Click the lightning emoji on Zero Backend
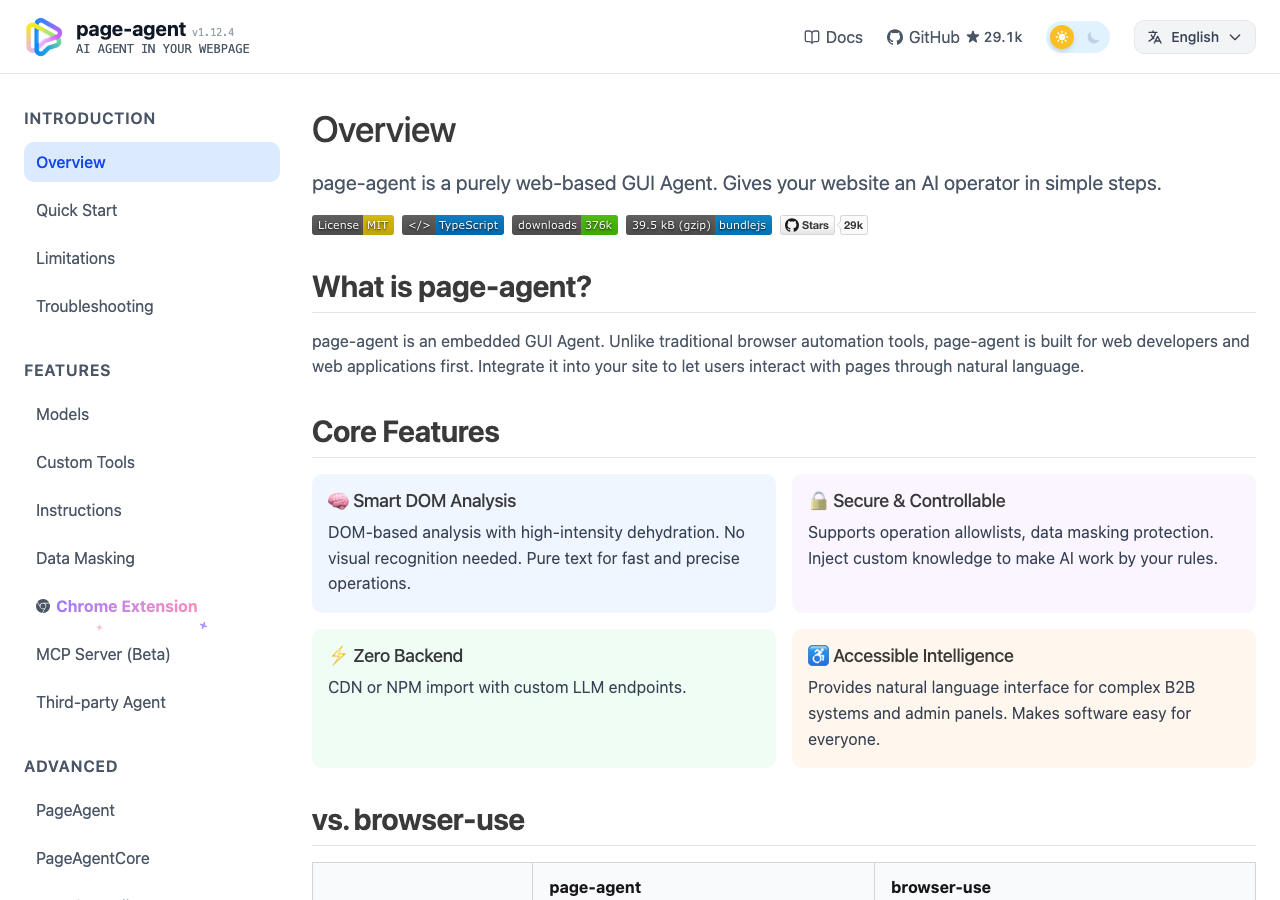Viewport: 1280px width, 900px height. tap(338, 656)
